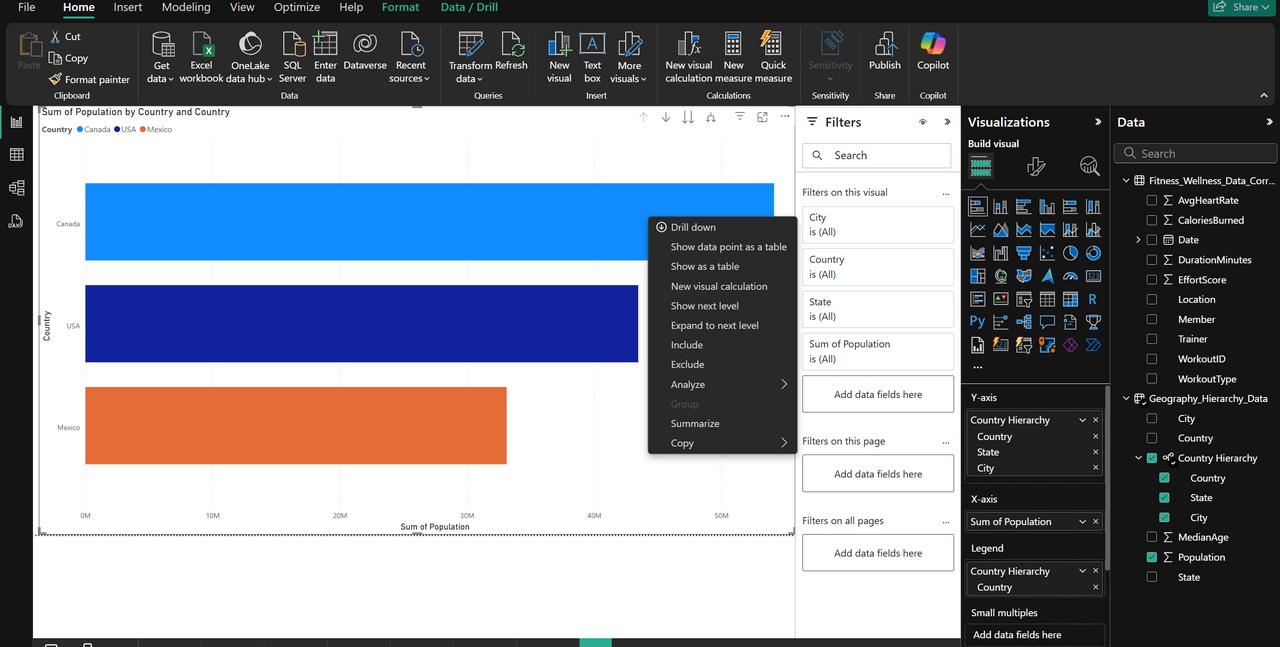Click Format painter
This screenshot has height=647, width=1280.
click(89, 79)
